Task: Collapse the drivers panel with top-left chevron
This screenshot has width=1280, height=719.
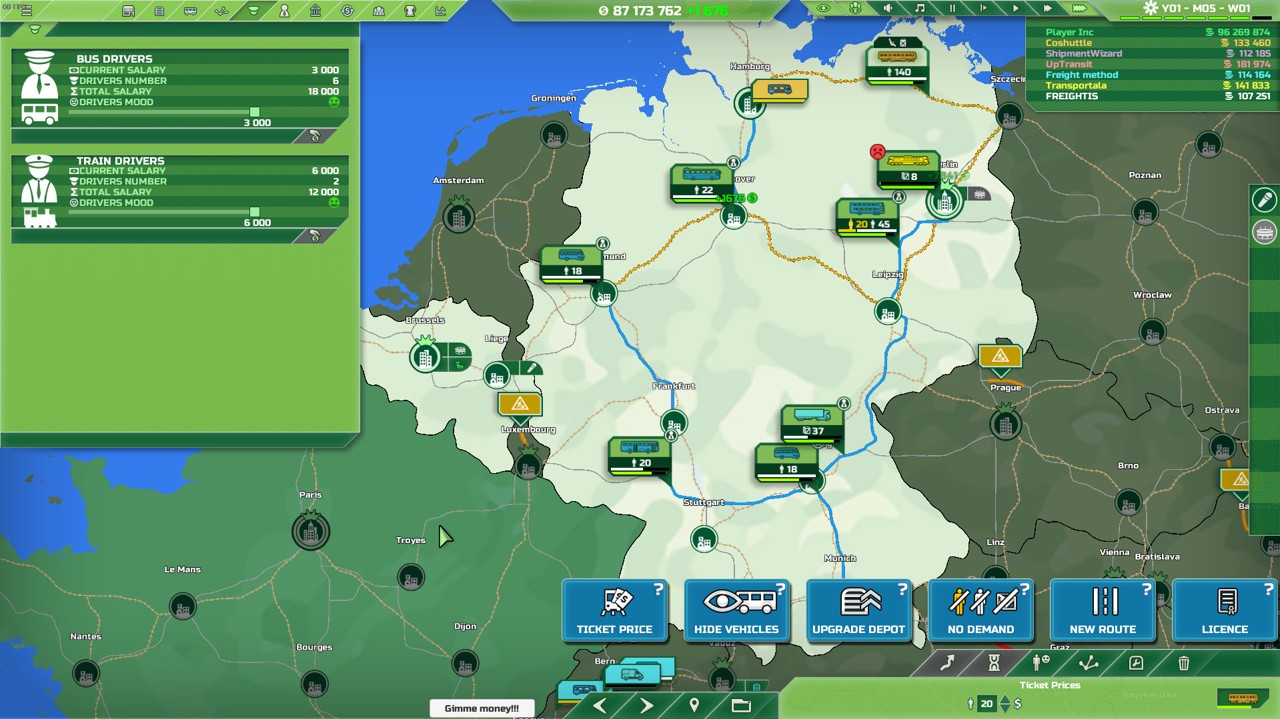Action: (35, 30)
